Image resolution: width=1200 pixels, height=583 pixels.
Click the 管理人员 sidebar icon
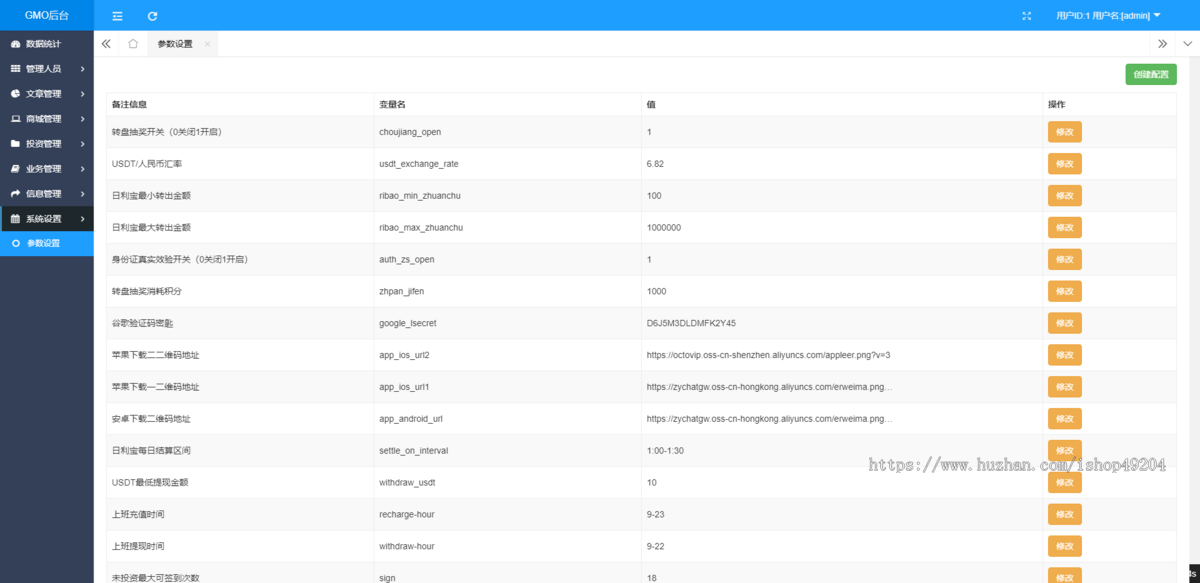15,69
